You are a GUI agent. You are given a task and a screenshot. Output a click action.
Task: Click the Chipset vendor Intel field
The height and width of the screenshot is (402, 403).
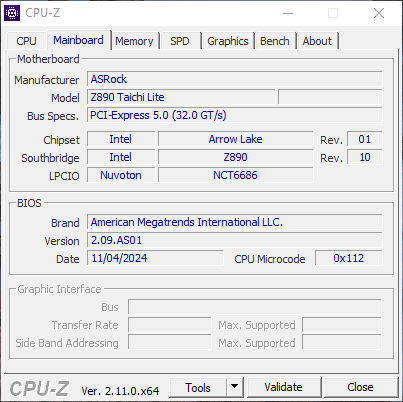(x=121, y=139)
